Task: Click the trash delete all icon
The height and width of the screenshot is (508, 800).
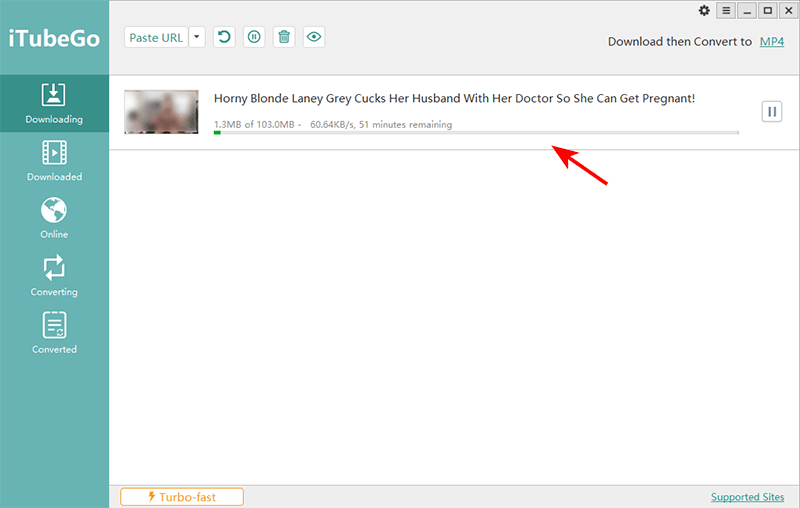Action: click(x=284, y=37)
